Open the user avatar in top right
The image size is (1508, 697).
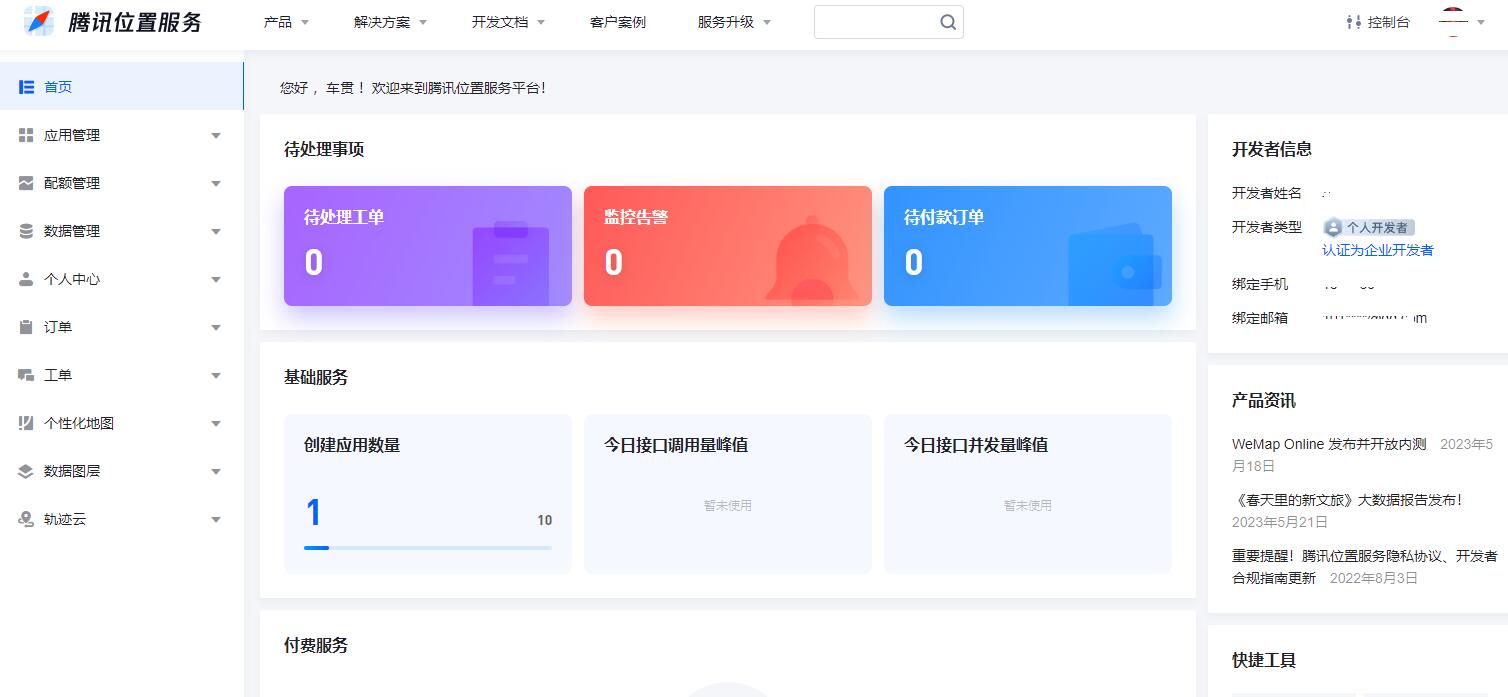click(x=1453, y=21)
